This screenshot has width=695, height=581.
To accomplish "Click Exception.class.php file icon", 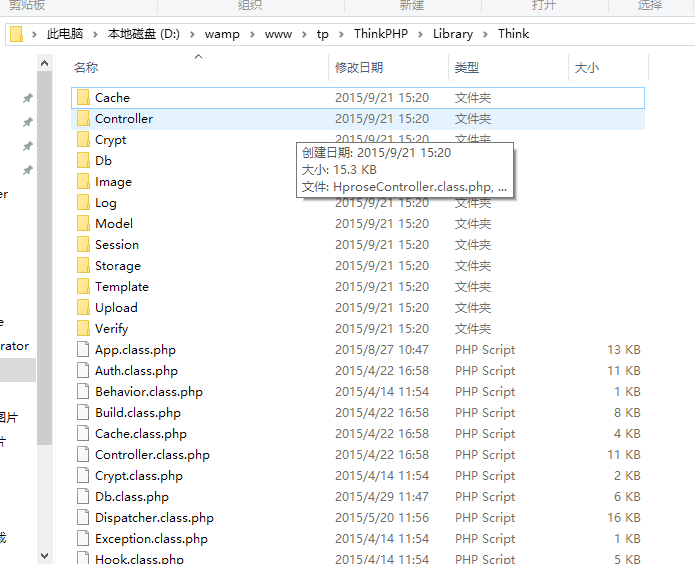I will point(83,538).
